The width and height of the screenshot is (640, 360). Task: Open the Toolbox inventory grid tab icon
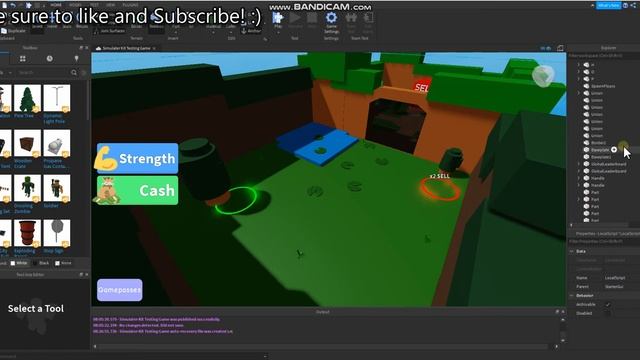[22, 59]
